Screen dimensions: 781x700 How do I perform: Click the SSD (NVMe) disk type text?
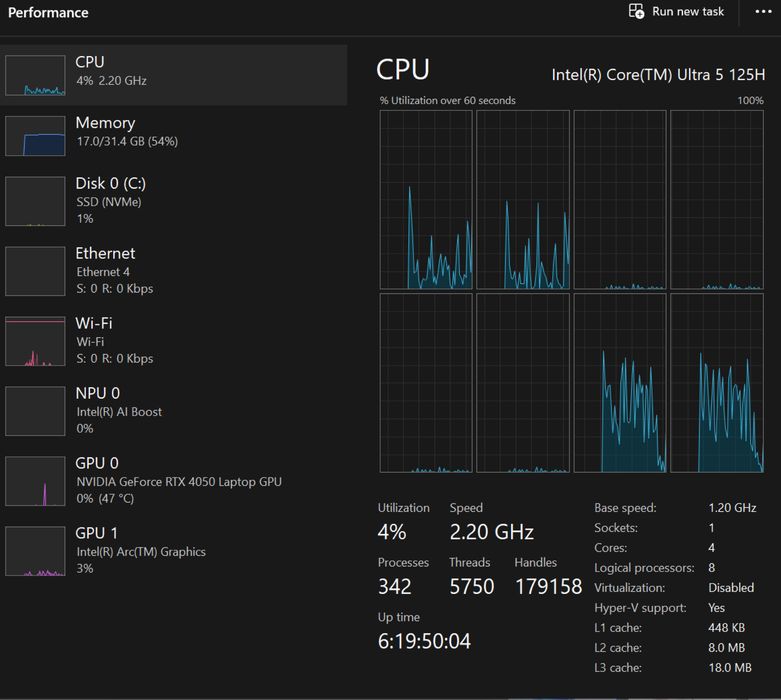(109, 202)
